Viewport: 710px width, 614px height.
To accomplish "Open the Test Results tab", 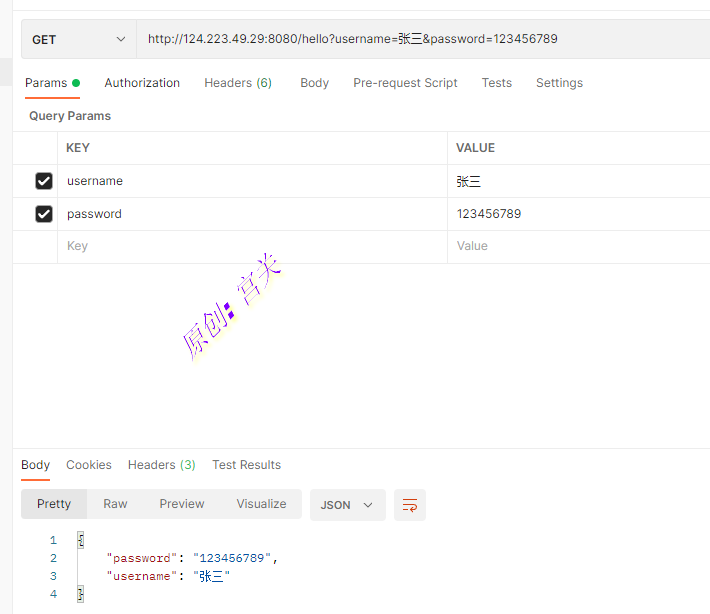I will pyautogui.click(x=246, y=465).
